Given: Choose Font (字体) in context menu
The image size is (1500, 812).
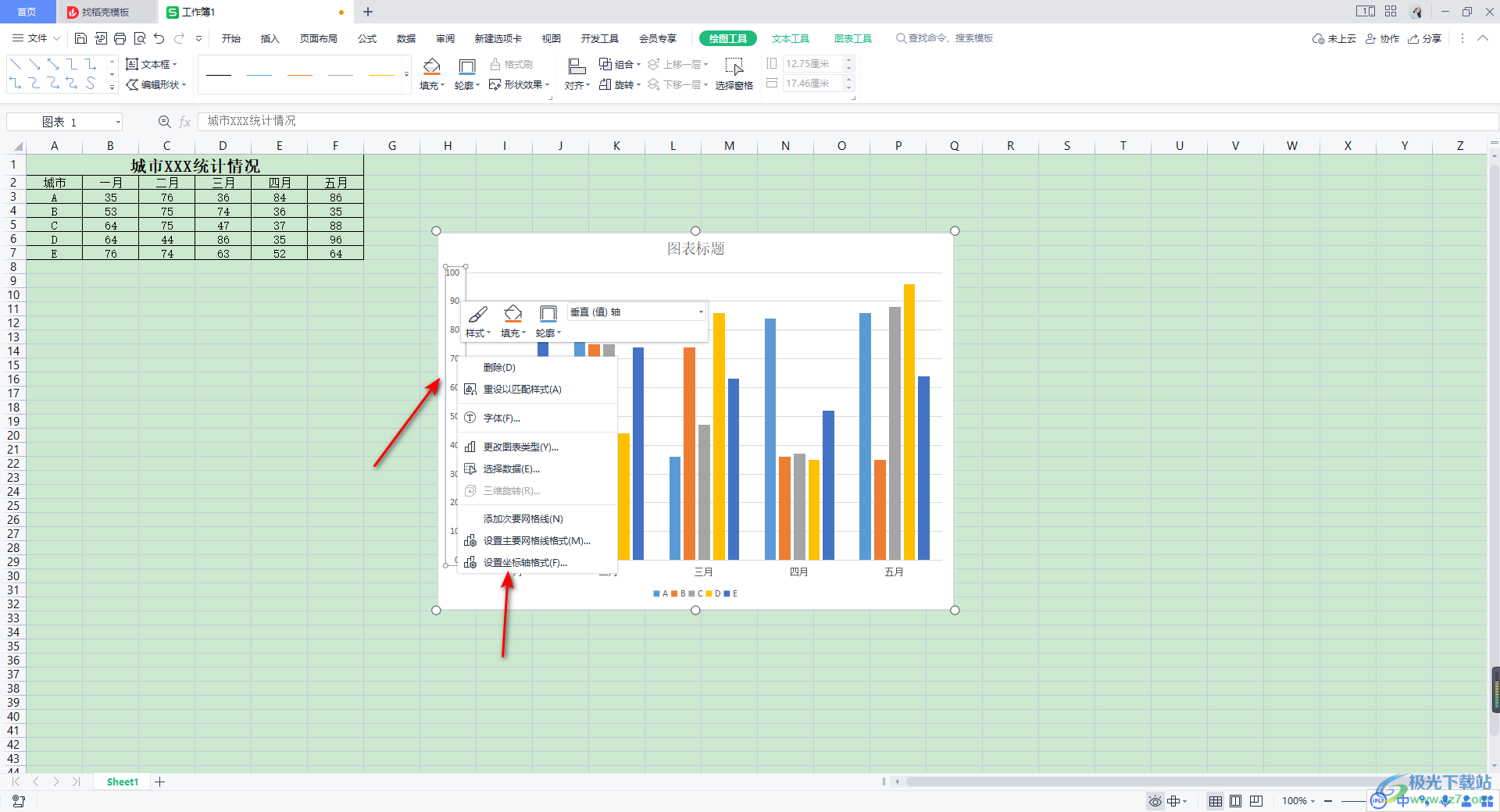Looking at the screenshot, I should (x=537, y=418).
